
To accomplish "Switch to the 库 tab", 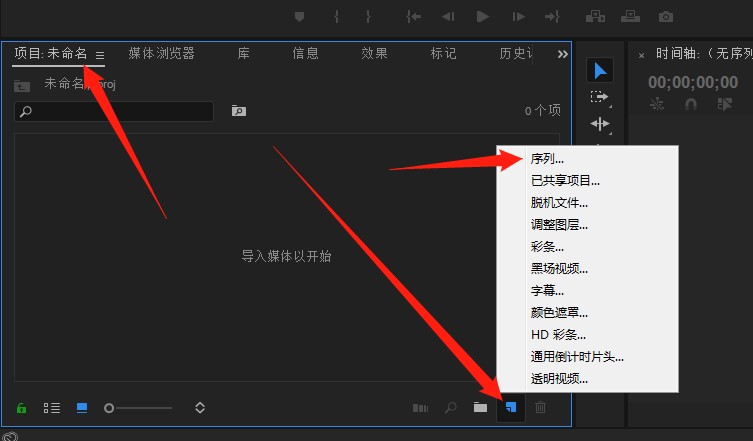I will [243, 53].
